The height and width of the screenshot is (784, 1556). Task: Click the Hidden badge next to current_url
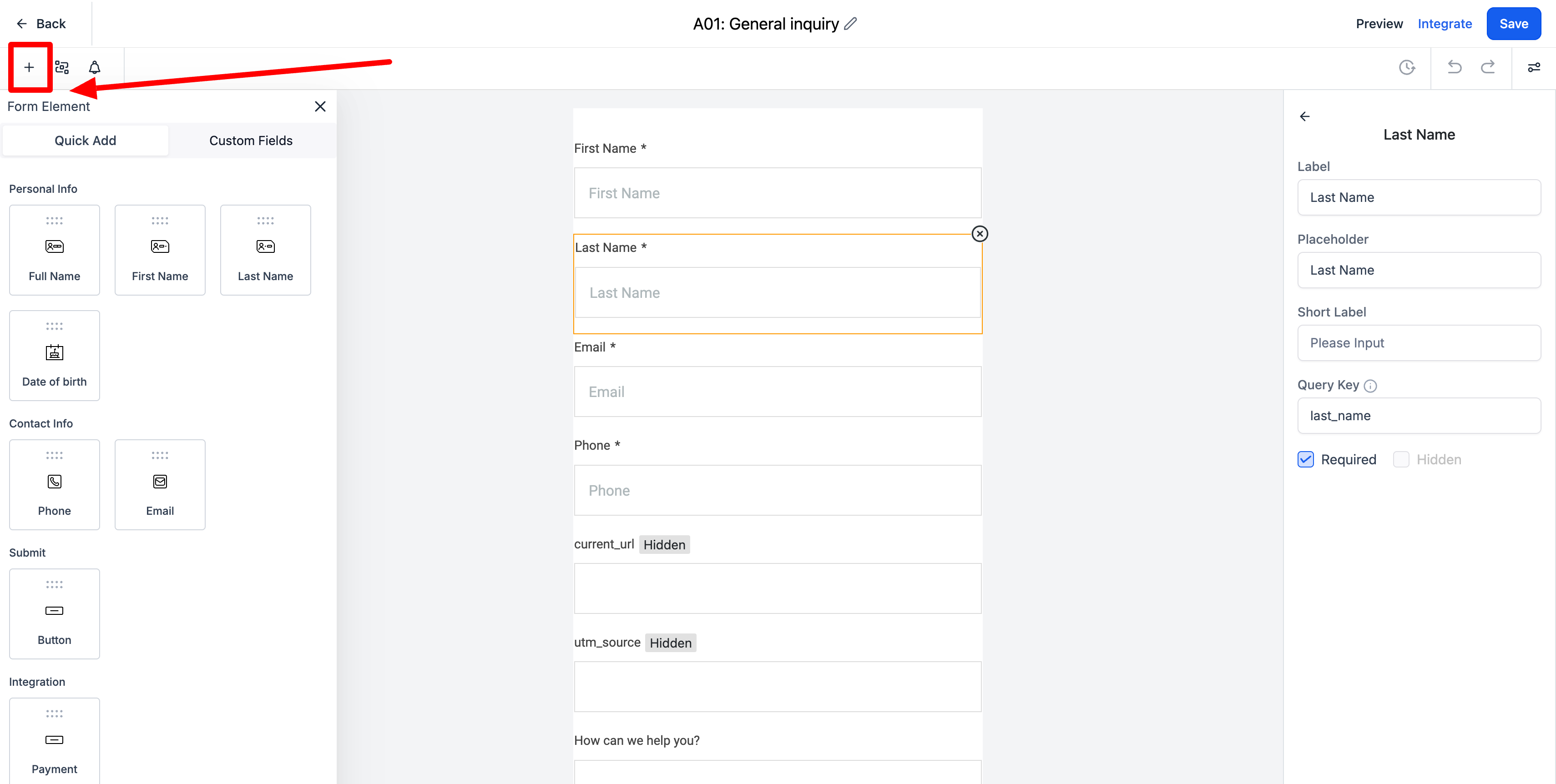[664, 545]
